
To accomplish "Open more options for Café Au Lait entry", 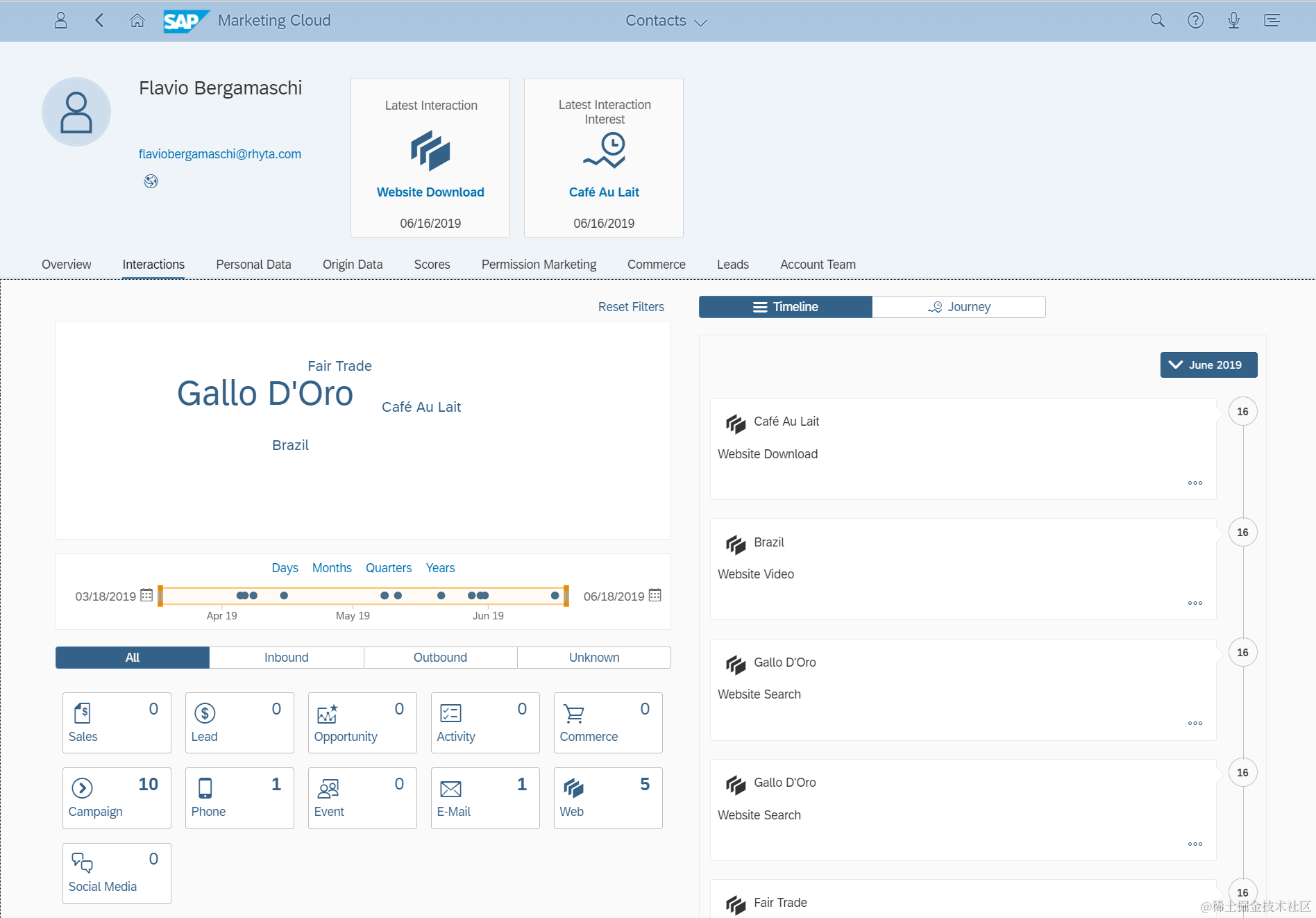I will (1195, 483).
